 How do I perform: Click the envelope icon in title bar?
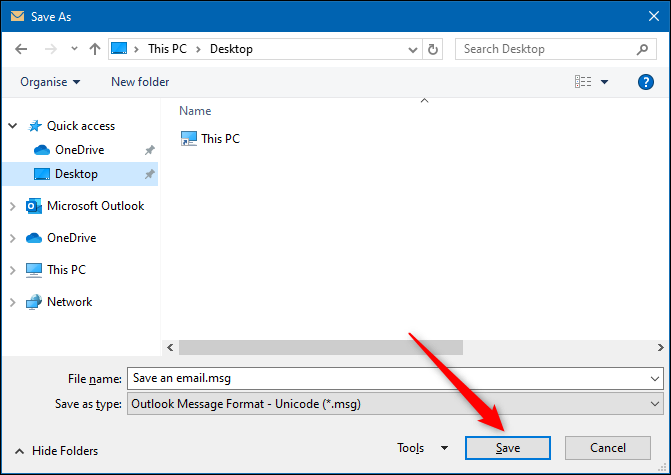point(18,16)
